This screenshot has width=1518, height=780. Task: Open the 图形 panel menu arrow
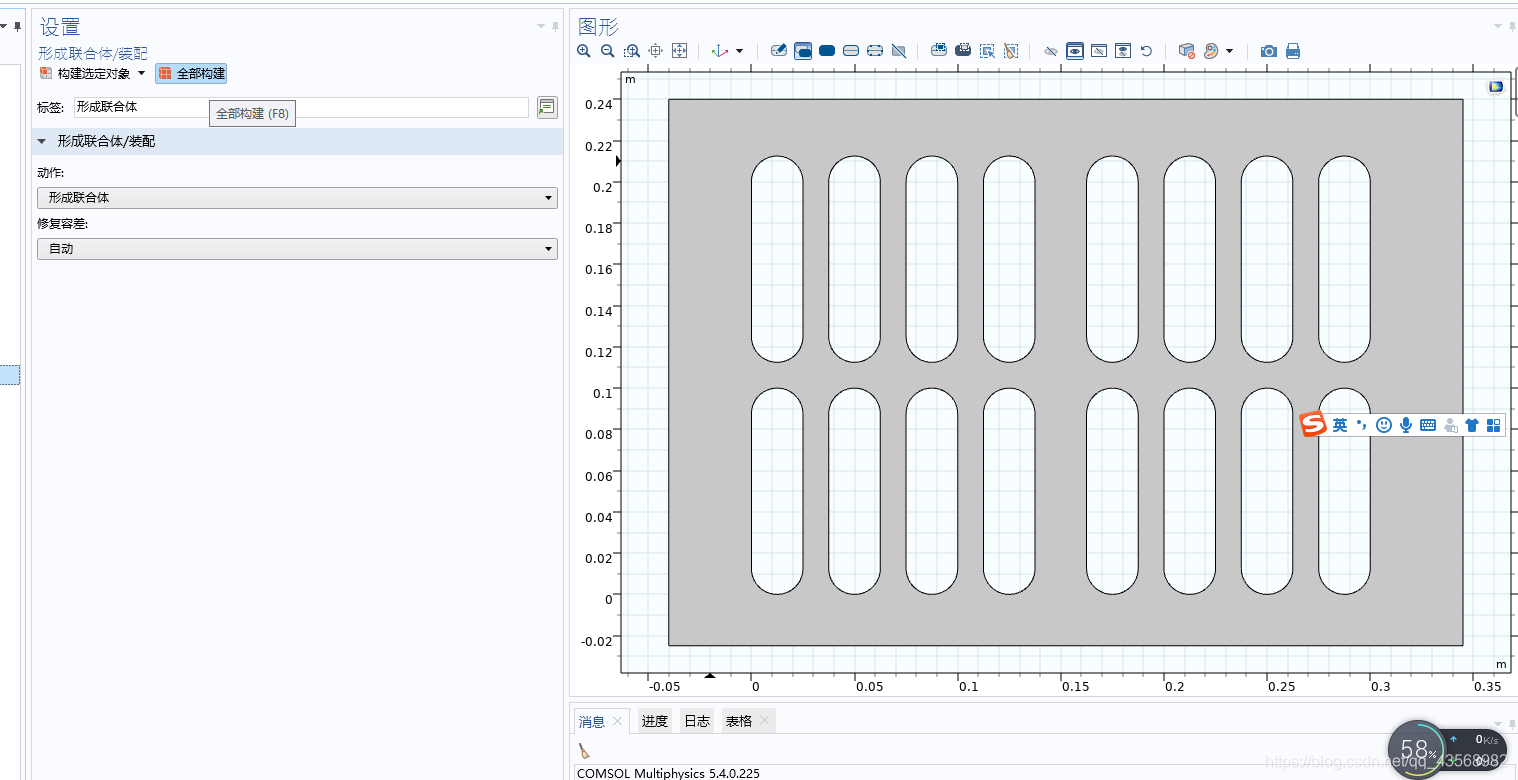[x=1498, y=26]
